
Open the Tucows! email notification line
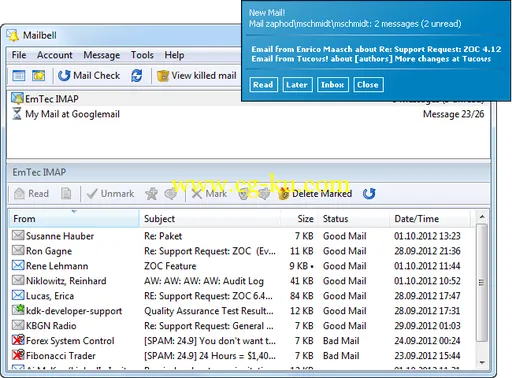pyautogui.click(x=371, y=59)
